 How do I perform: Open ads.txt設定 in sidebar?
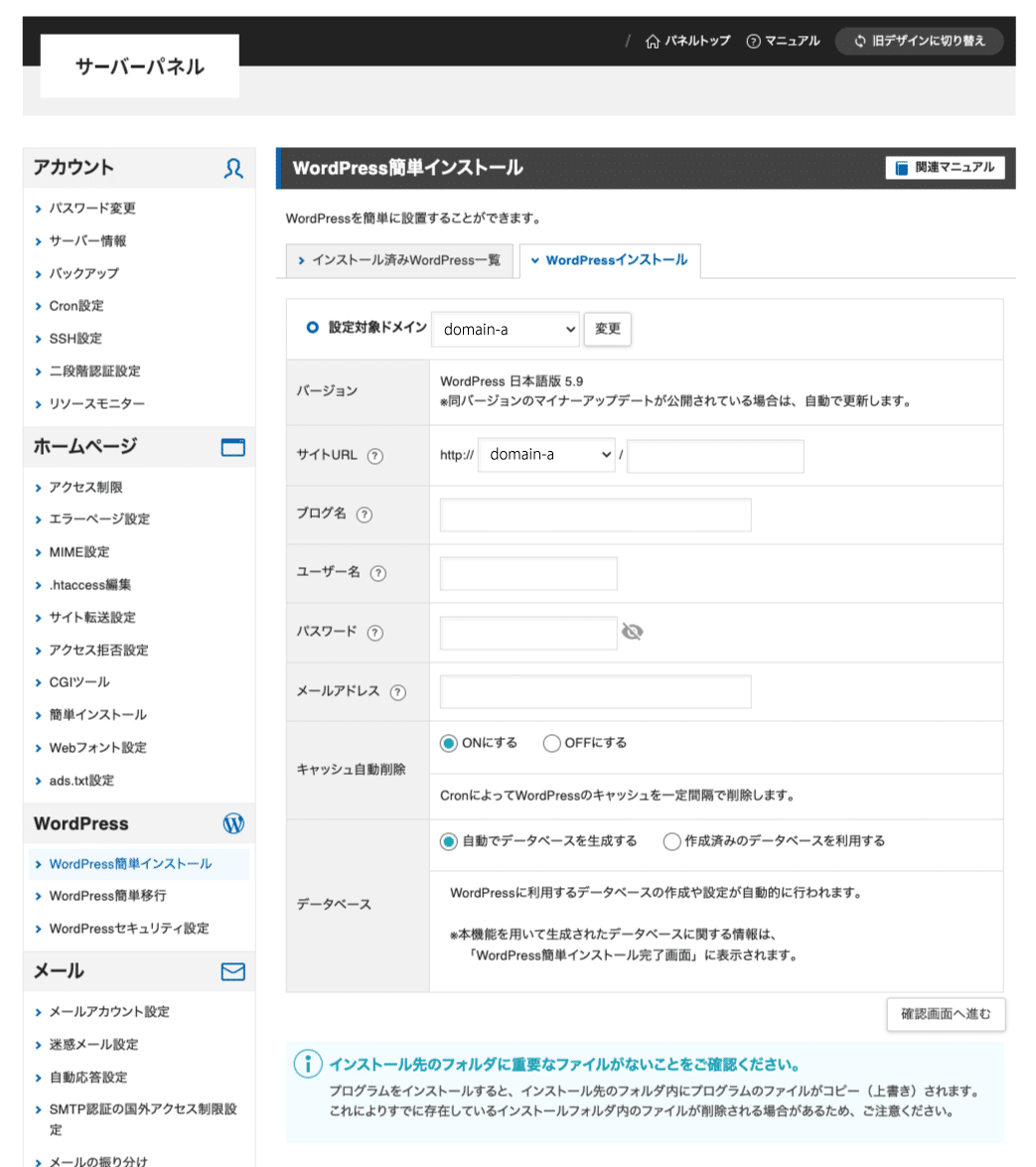click(x=81, y=781)
